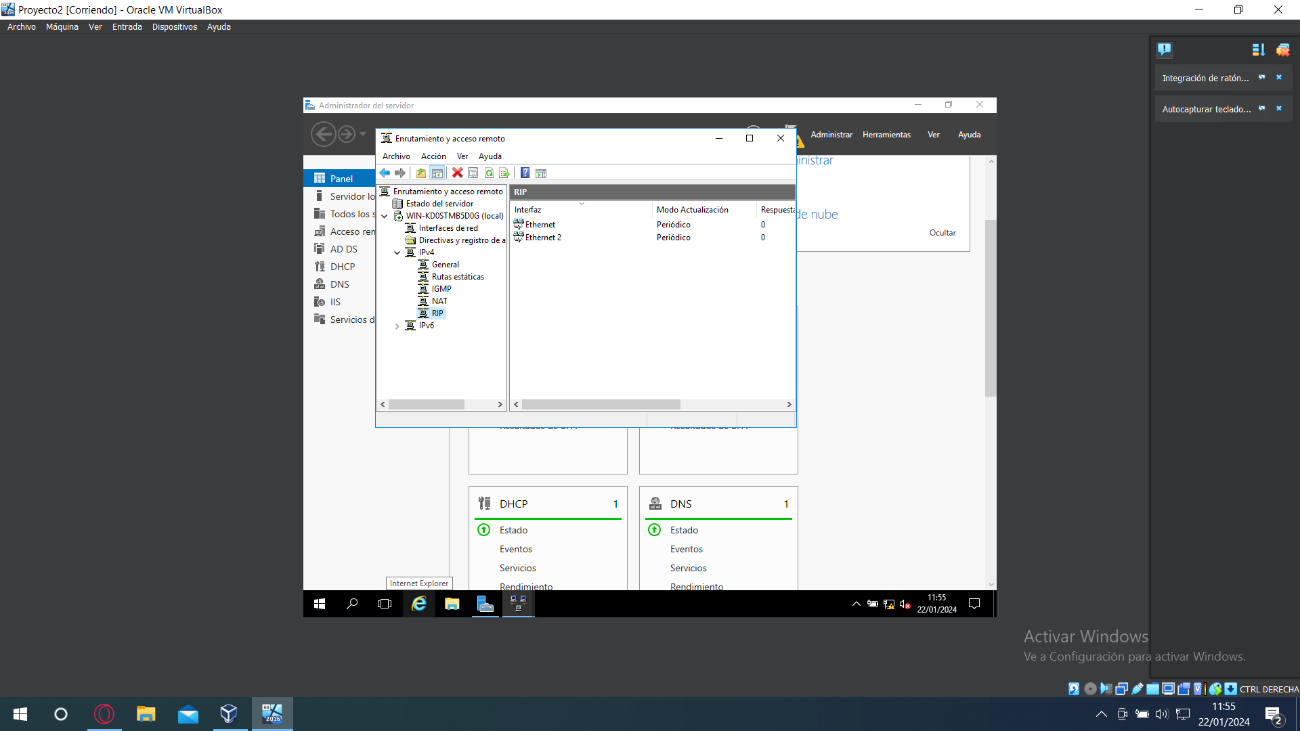Image resolution: width=1300 pixels, height=731 pixels.
Task: Select Panel in Server Manager sidebar
Action: coord(339,178)
